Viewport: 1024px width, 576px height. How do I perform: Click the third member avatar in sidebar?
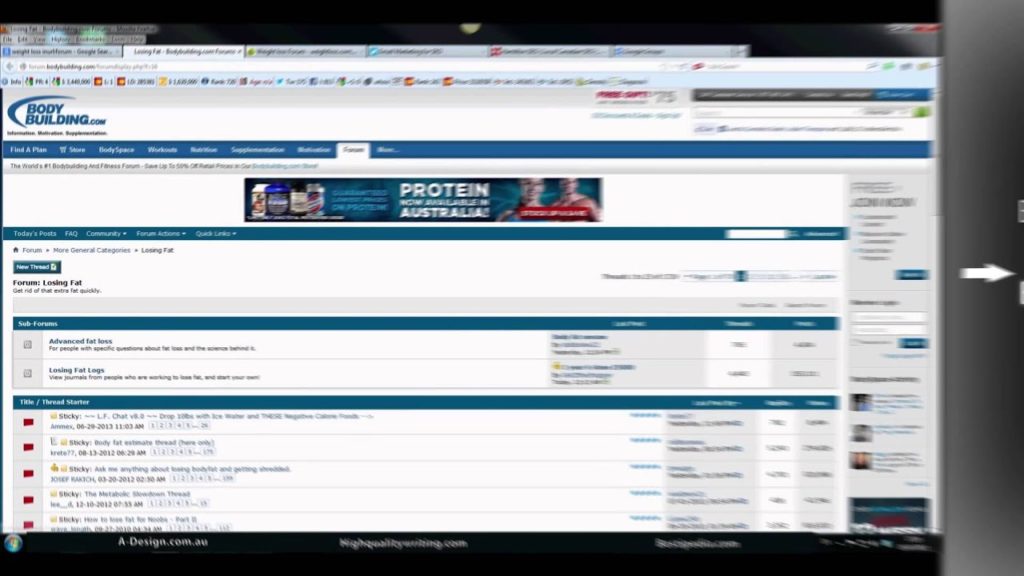[x=861, y=460]
